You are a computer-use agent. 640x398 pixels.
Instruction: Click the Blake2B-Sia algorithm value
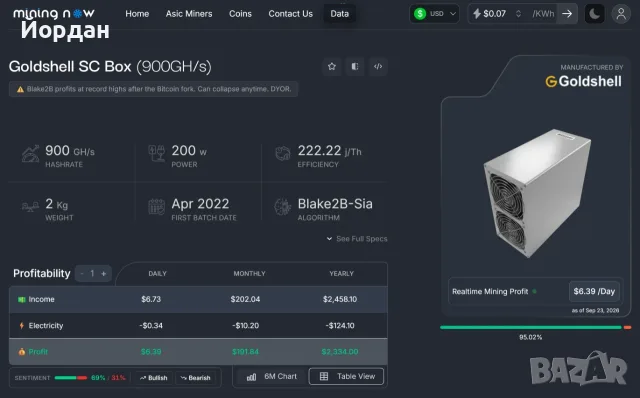click(335, 204)
